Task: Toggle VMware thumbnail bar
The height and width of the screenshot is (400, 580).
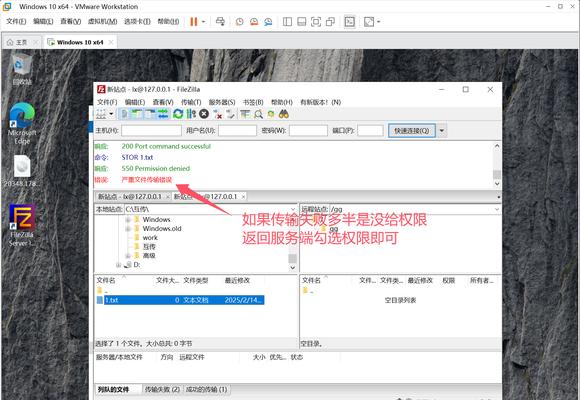Action: coord(302,22)
